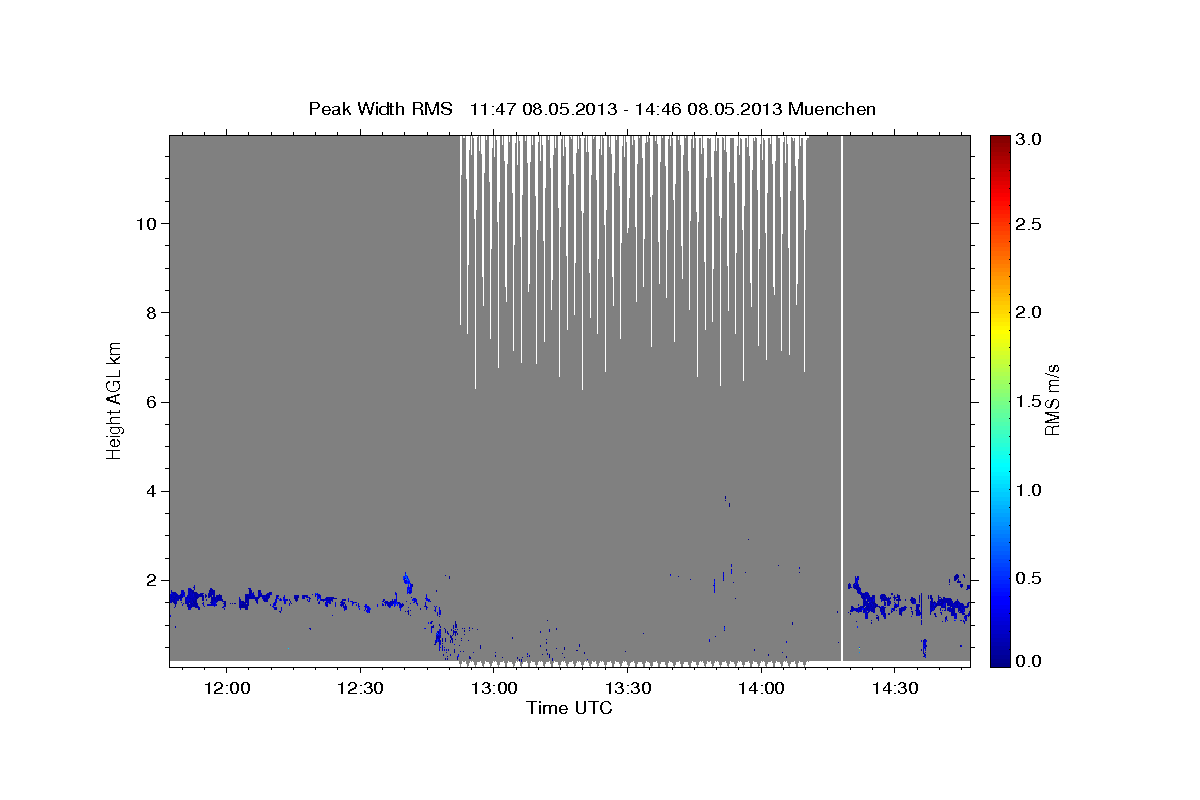The width and height of the screenshot is (1200, 800).
Task: Click the 14:30 time tick label
Action: coord(894,689)
